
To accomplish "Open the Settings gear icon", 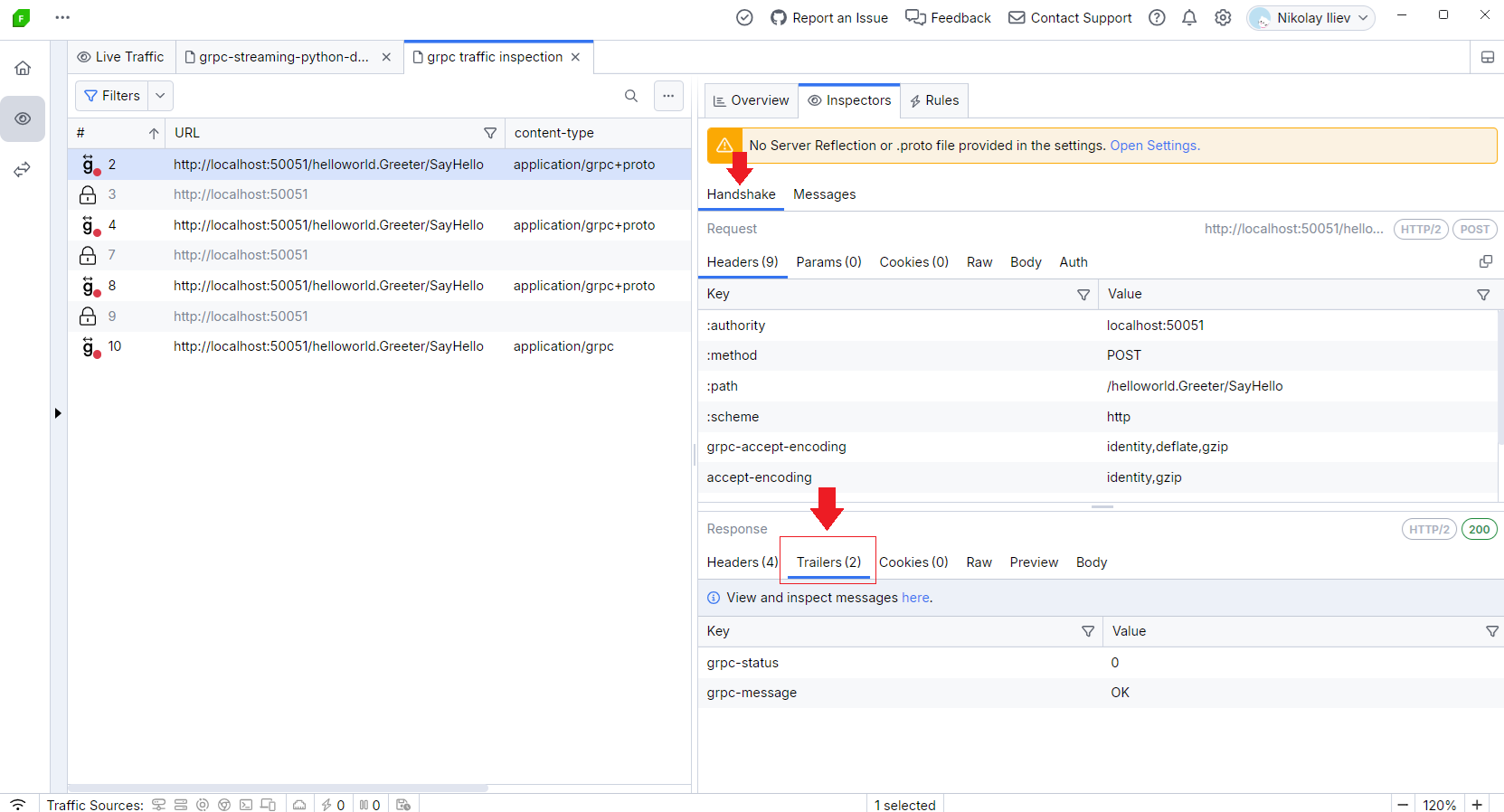I will click(1223, 17).
